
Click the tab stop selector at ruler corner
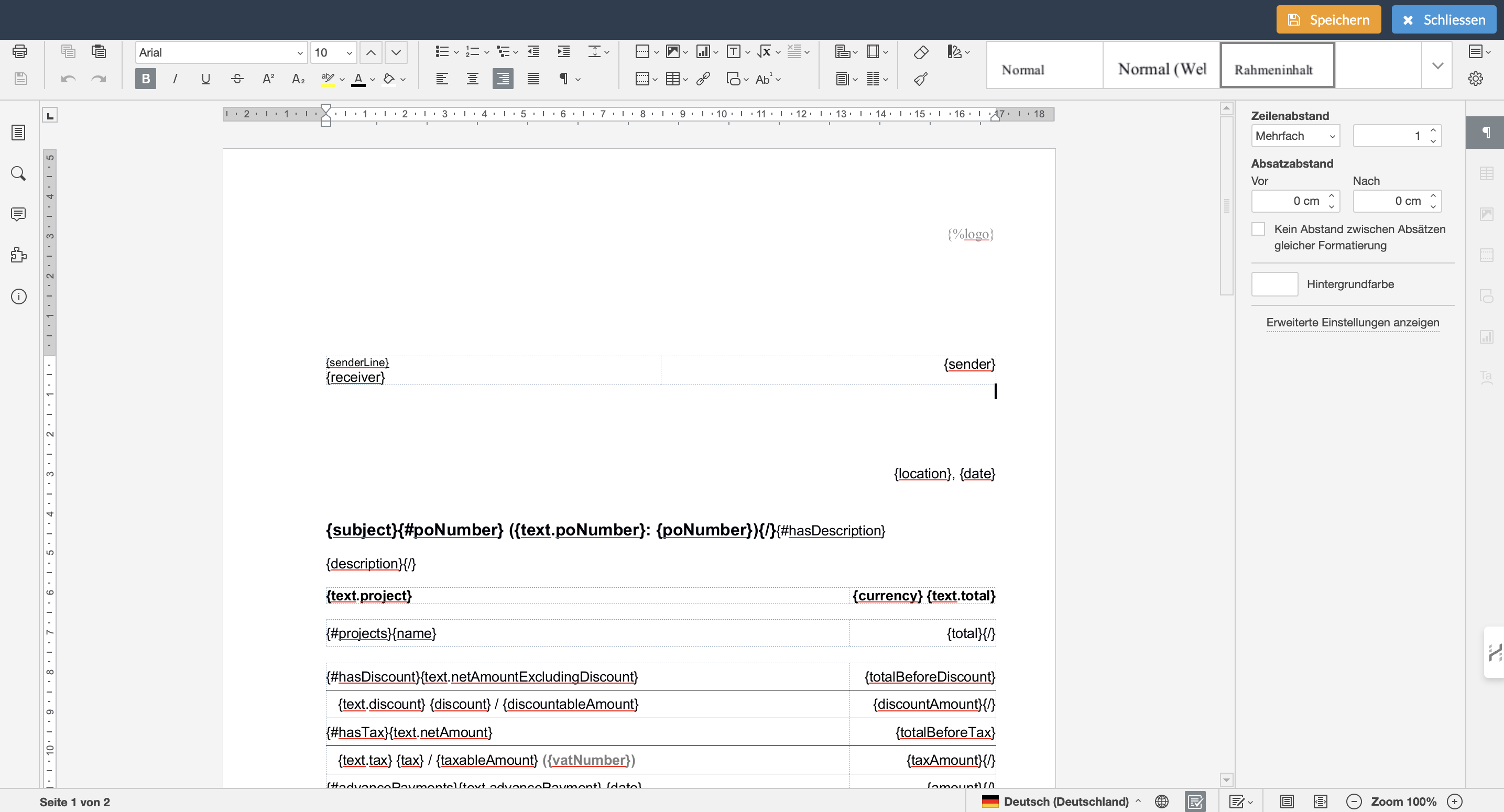click(50, 116)
